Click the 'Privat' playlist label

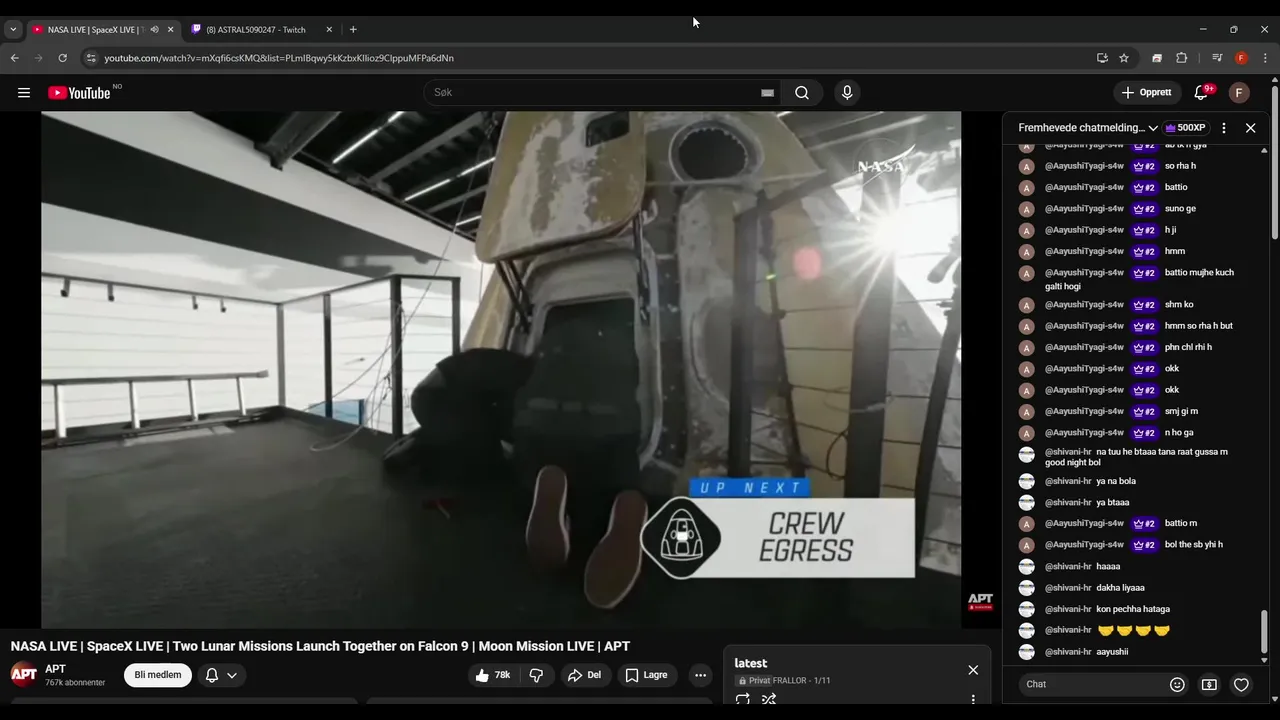(x=754, y=681)
